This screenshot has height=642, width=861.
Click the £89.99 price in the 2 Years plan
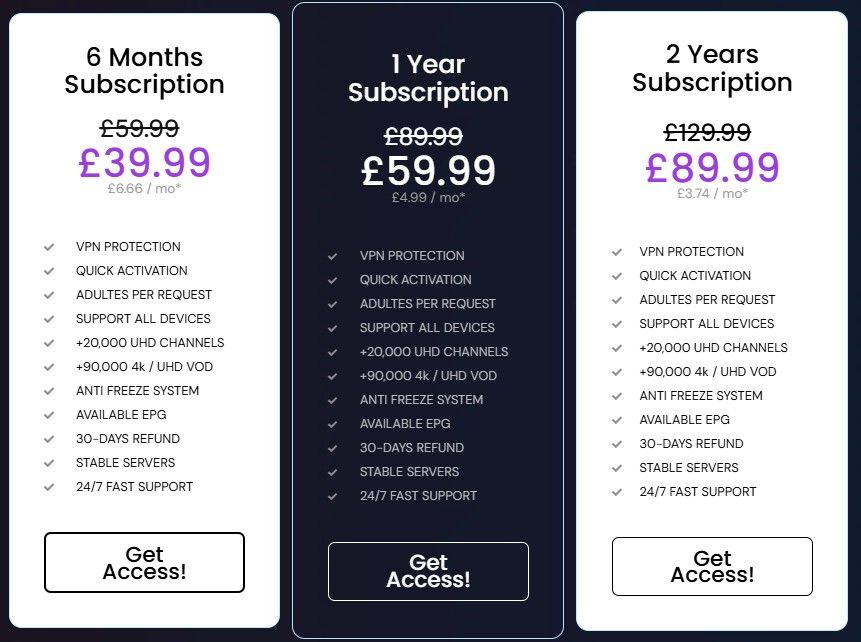[x=712, y=167]
